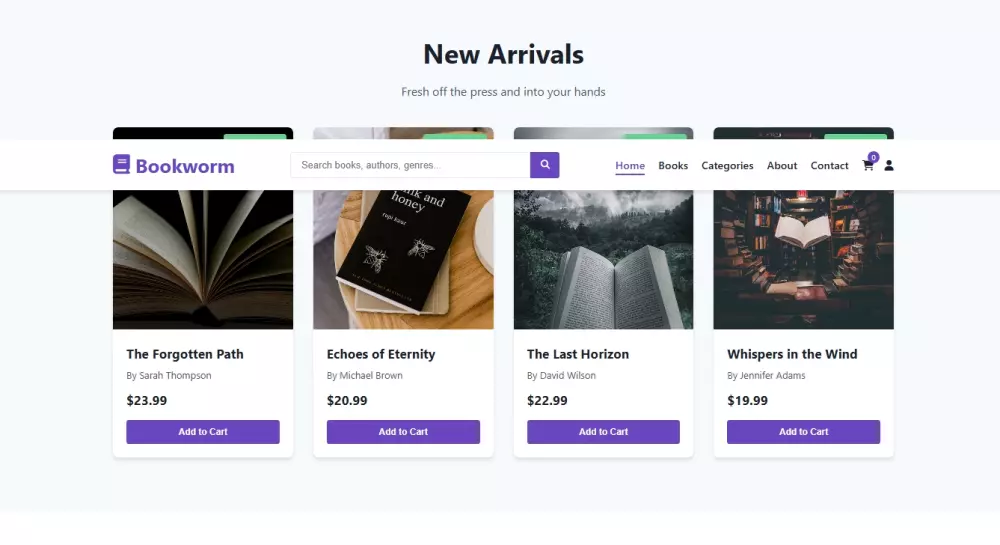Screen dimensions: 1000x545
Task: Click The Last Horizon book cover image
Action: [x=603, y=259]
